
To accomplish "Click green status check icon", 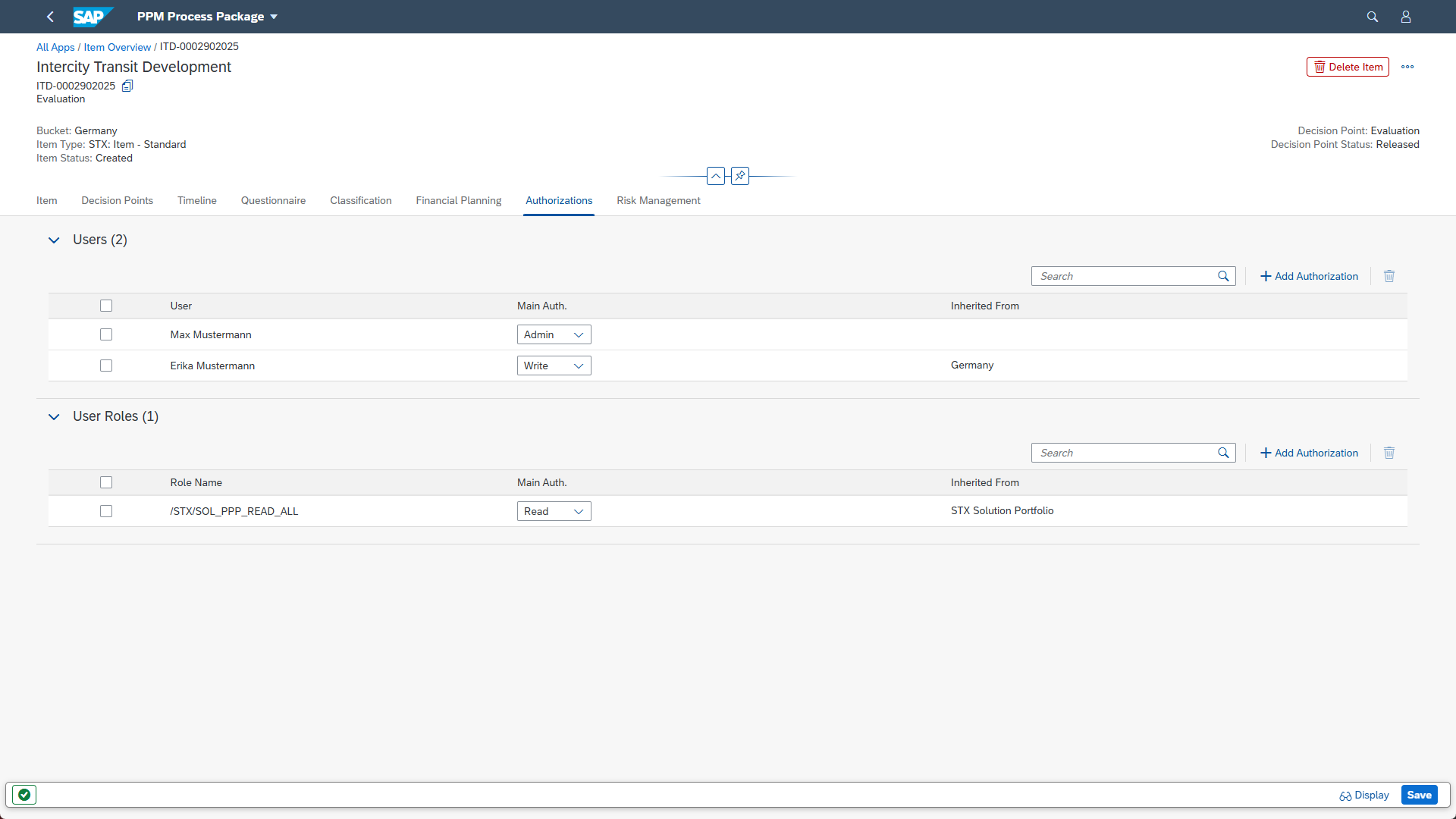I will 24,795.
